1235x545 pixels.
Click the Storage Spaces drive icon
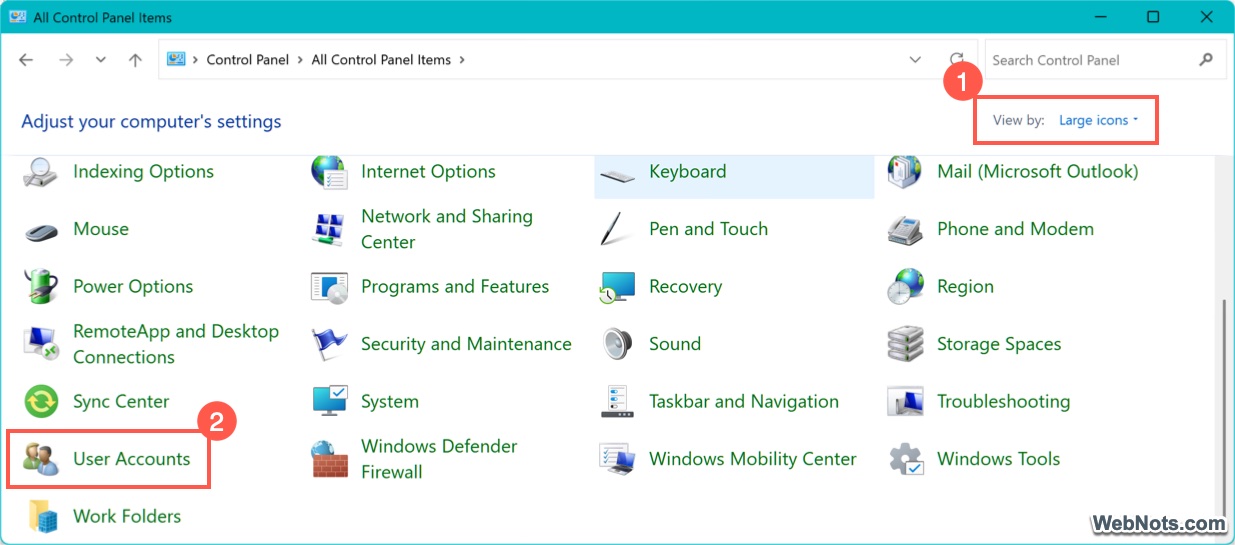(x=905, y=344)
